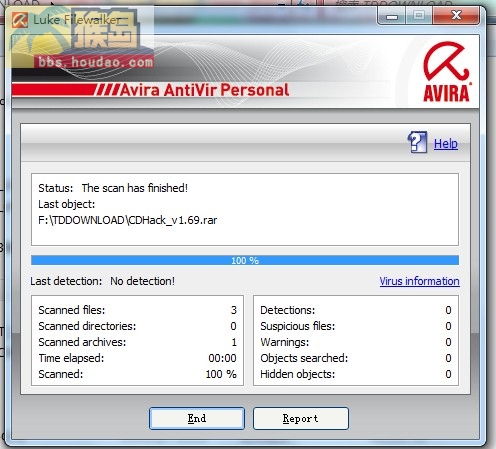Viewport: 496px width, 449px height.
Task: Click the 'Time elapsed:' label
Action: (71, 358)
